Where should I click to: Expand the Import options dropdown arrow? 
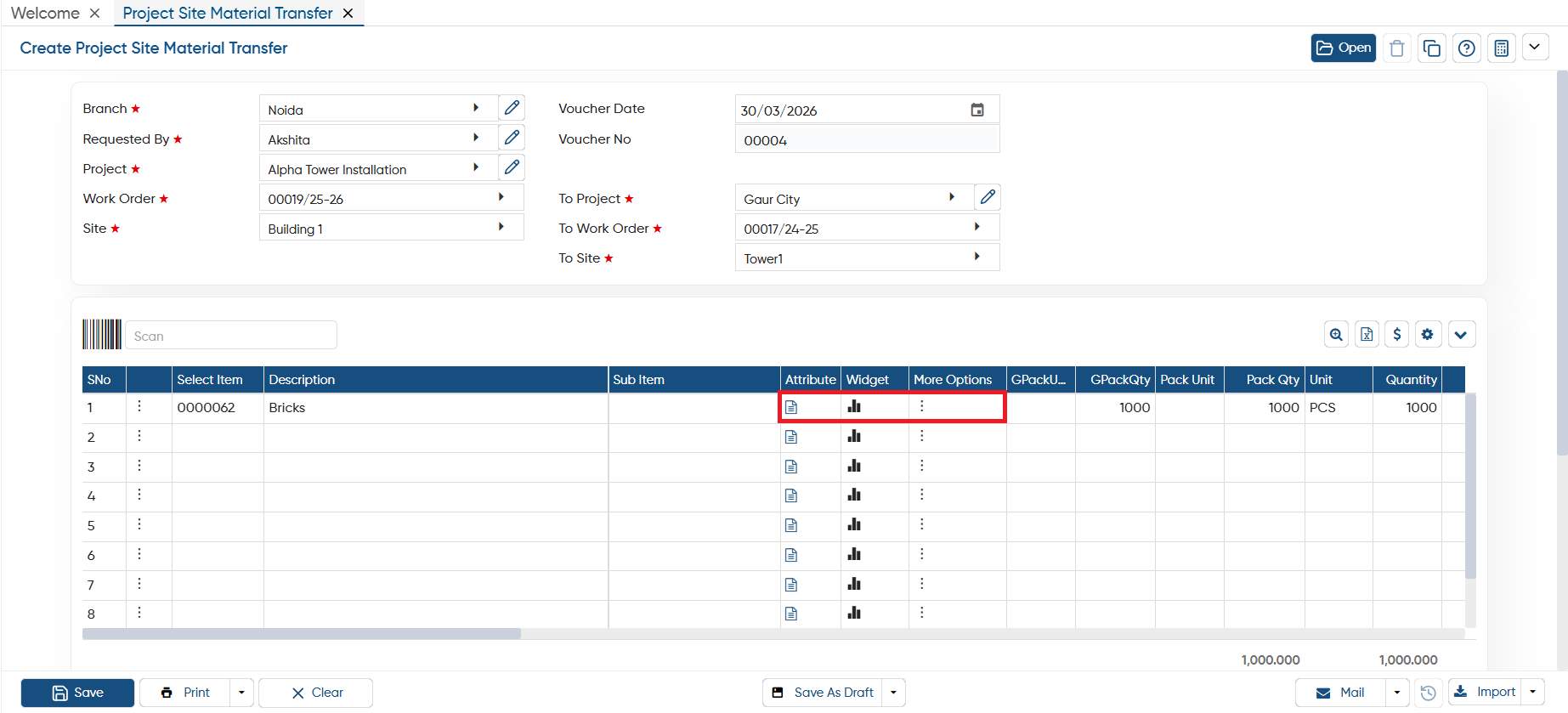click(x=1533, y=693)
